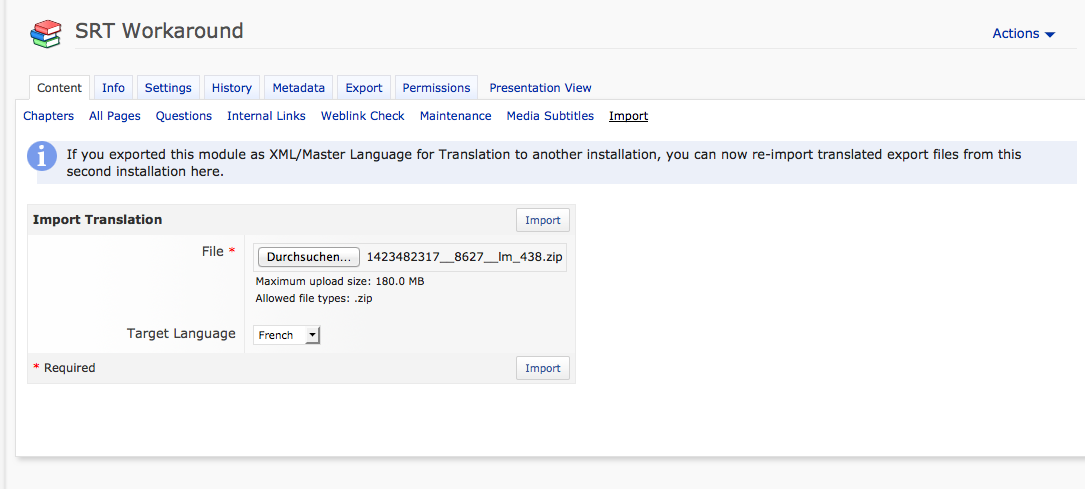Image resolution: width=1085 pixels, height=489 pixels.
Task: Go to the Settings tab
Action: pos(168,88)
